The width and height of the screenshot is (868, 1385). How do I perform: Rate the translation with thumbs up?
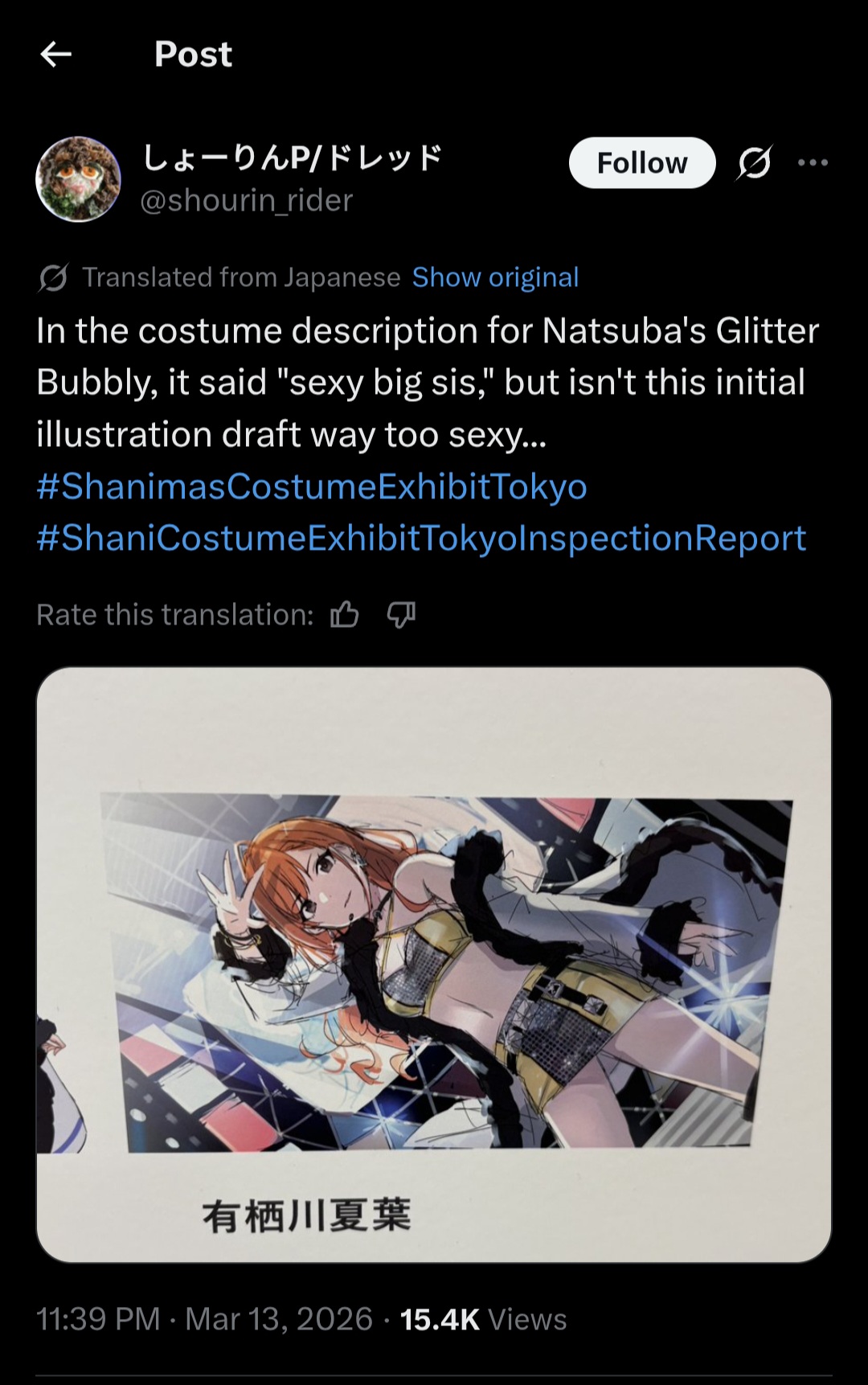tap(345, 615)
